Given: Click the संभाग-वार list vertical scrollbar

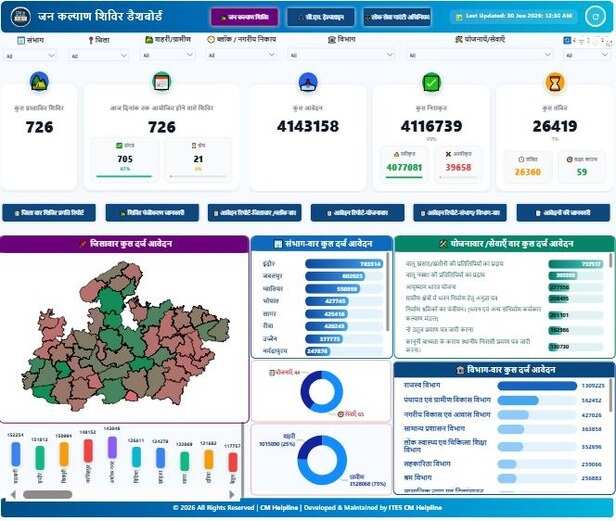Looking at the screenshot, I should click(388, 293).
